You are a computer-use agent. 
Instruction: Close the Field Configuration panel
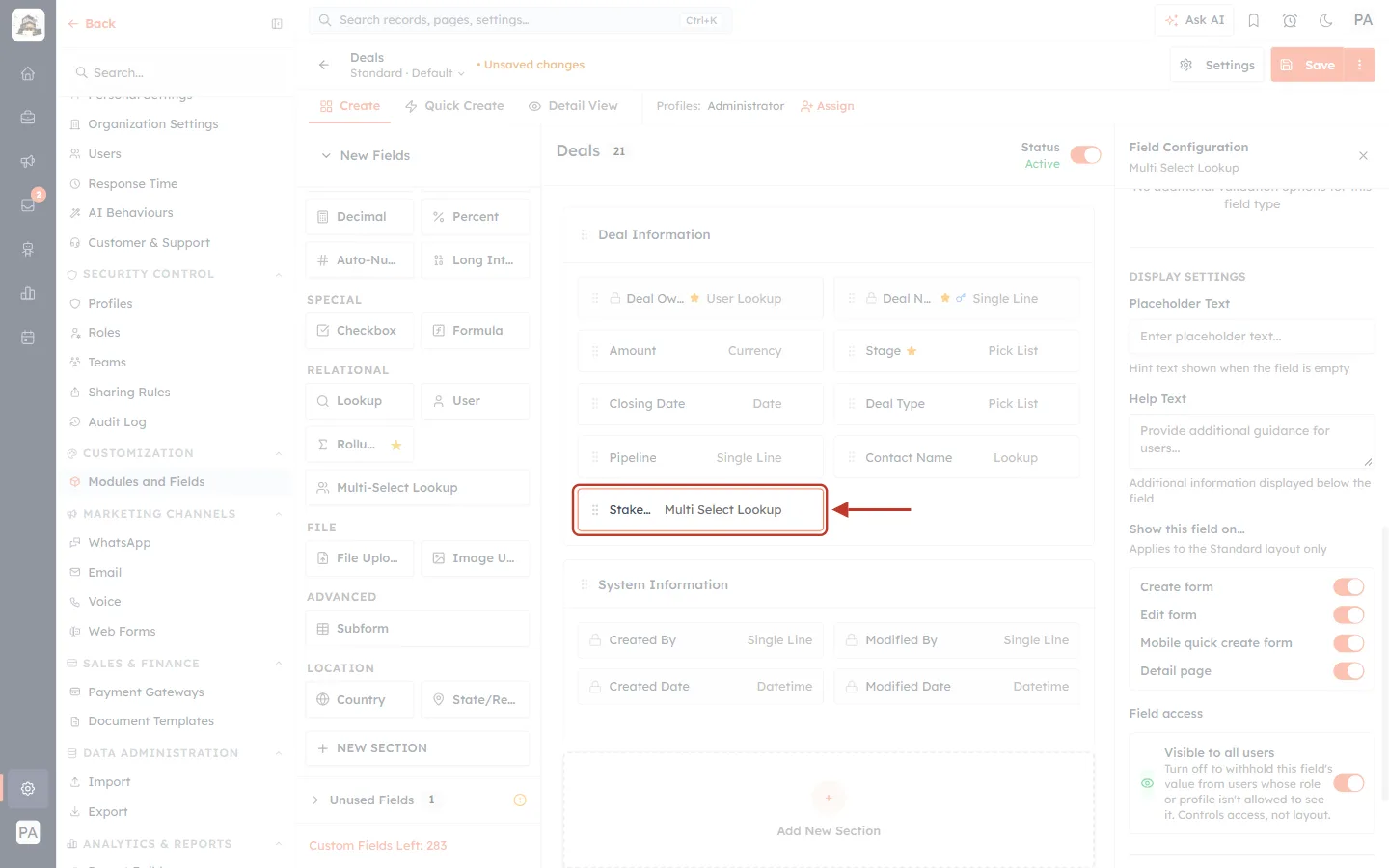click(1363, 156)
